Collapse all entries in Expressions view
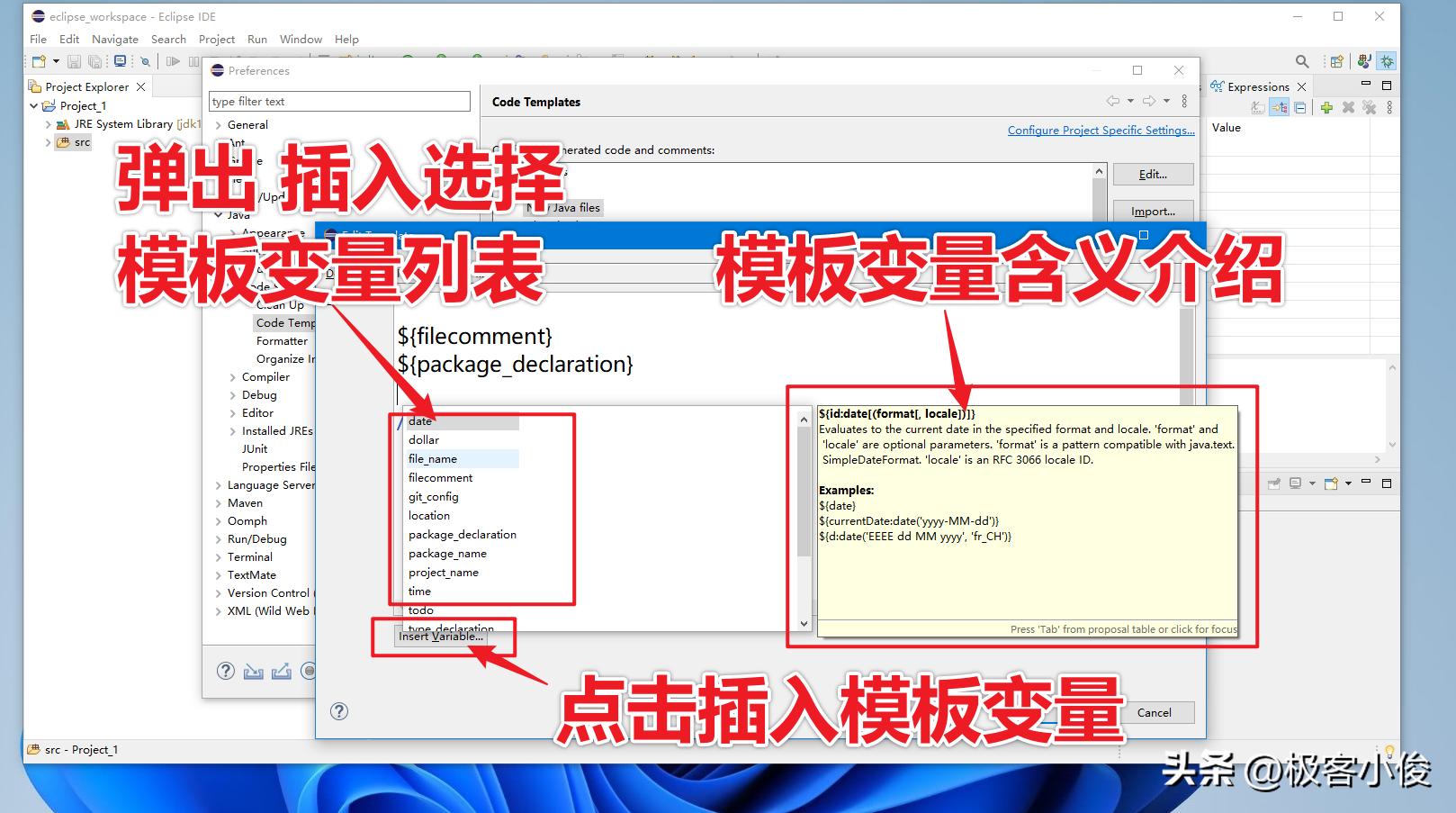The image size is (1456, 813). [x=1301, y=107]
